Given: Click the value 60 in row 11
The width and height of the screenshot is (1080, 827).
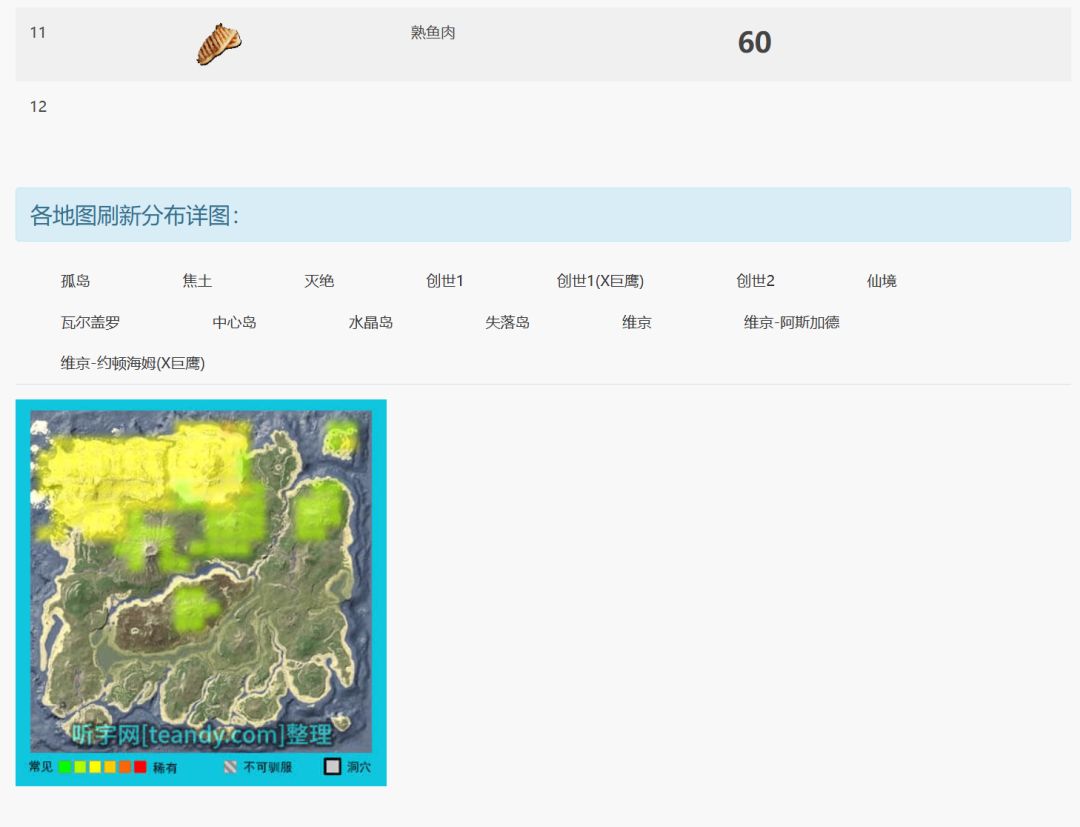Looking at the screenshot, I should (x=754, y=43).
